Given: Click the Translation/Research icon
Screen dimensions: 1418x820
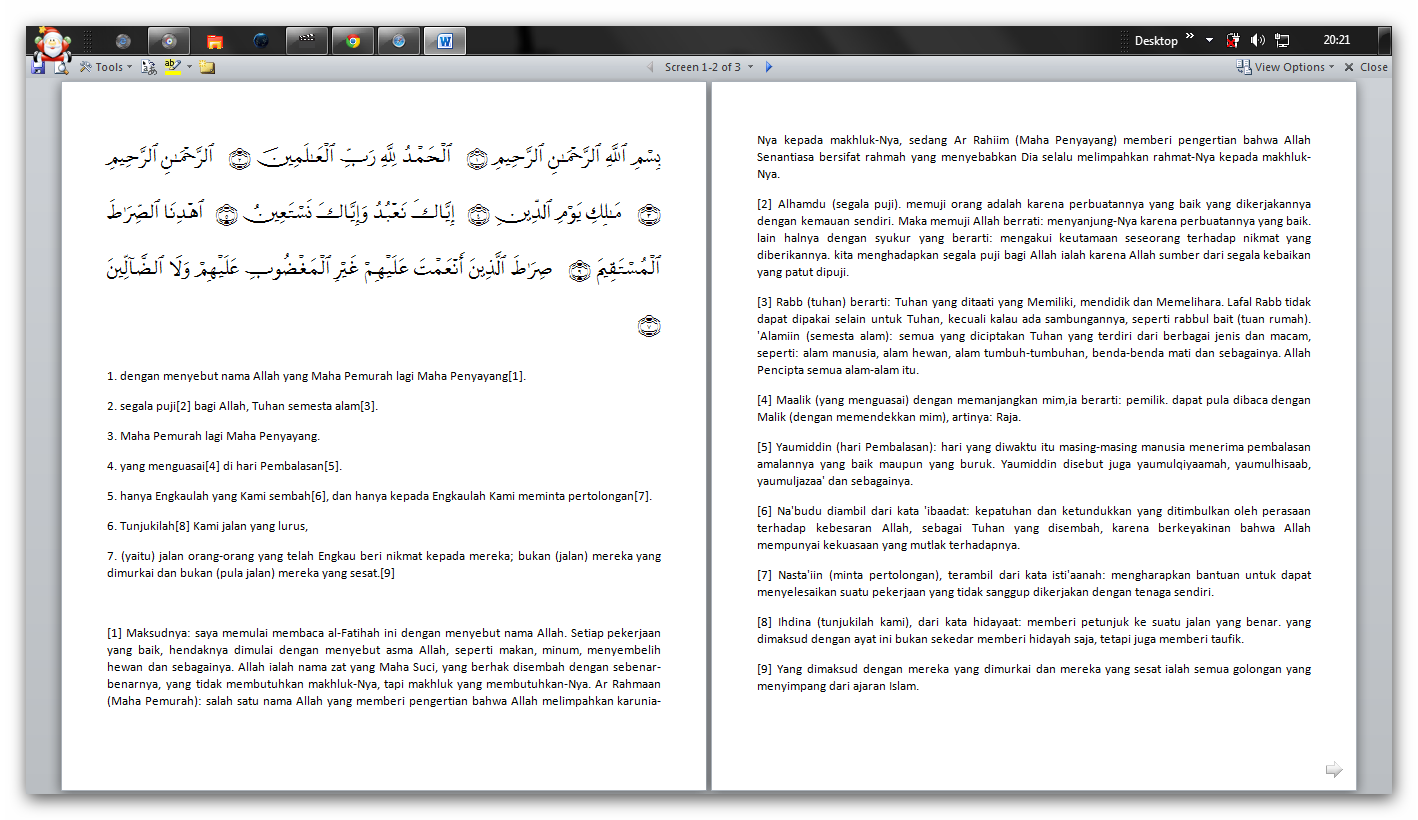Looking at the screenshot, I should [149, 67].
